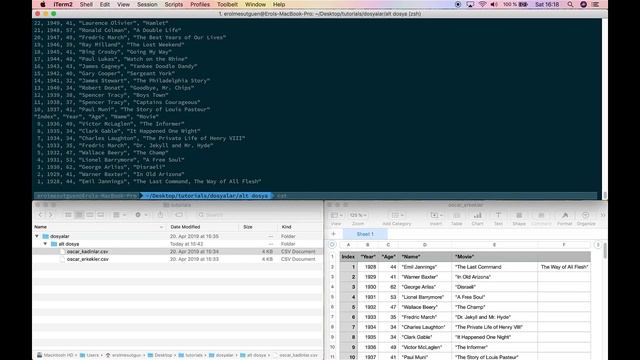This screenshot has height=360, width=640.
Task: Click the "Clark Gable" cell in Numbers
Action: click(x=425, y=337)
